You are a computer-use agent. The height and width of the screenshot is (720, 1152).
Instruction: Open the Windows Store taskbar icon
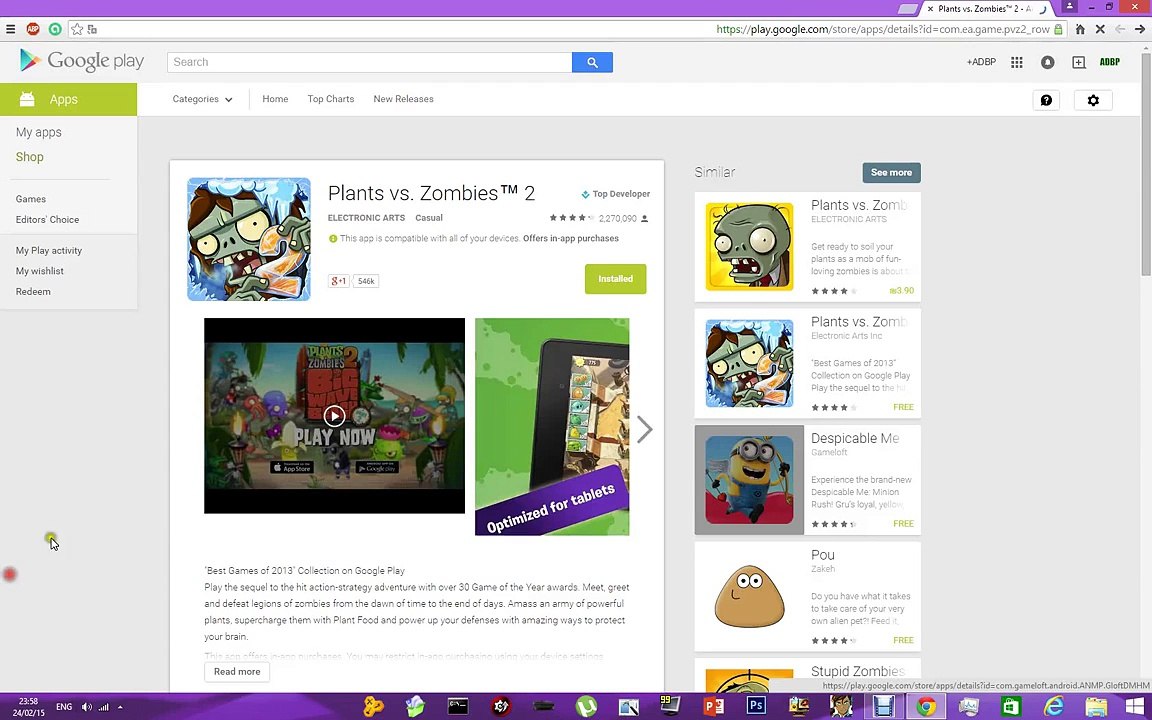click(1011, 707)
